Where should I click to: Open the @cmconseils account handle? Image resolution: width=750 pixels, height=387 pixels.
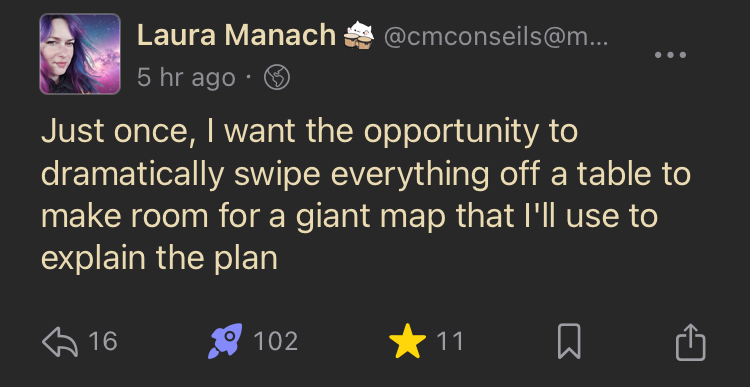point(496,36)
